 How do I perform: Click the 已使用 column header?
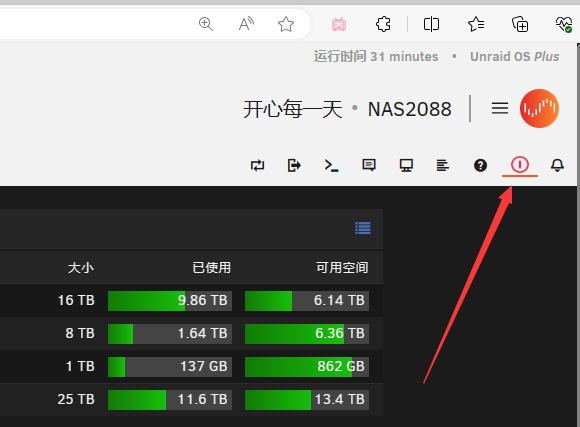tap(212, 268)
